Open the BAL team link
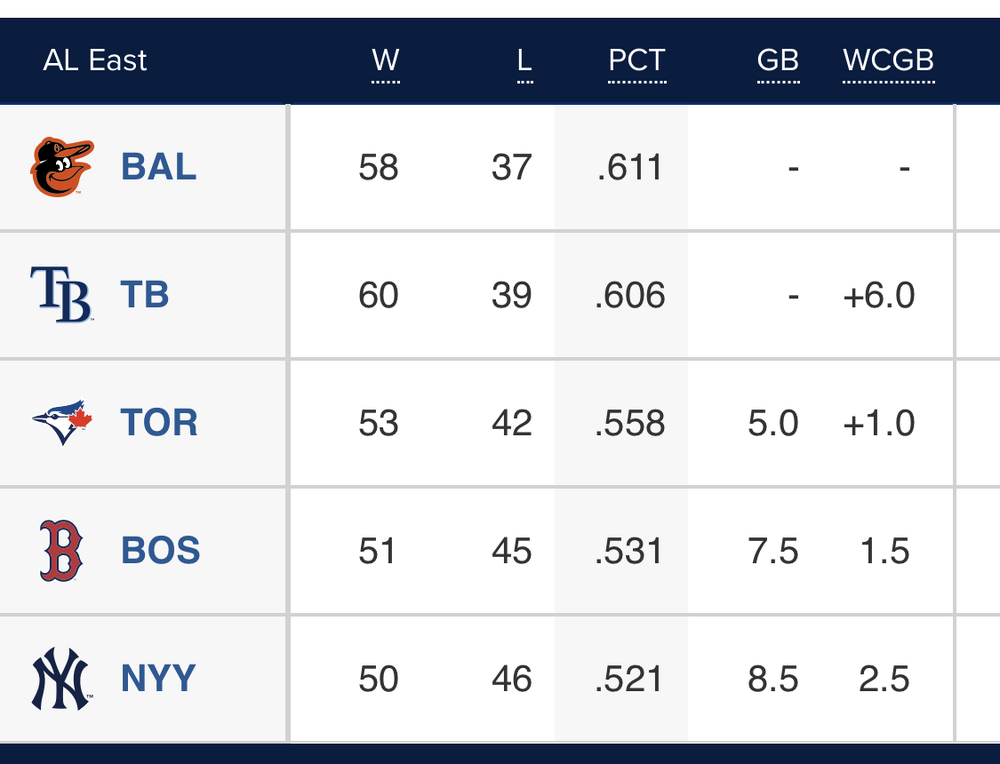Screen dimensions: 1000x764 (x=158, y=167)
